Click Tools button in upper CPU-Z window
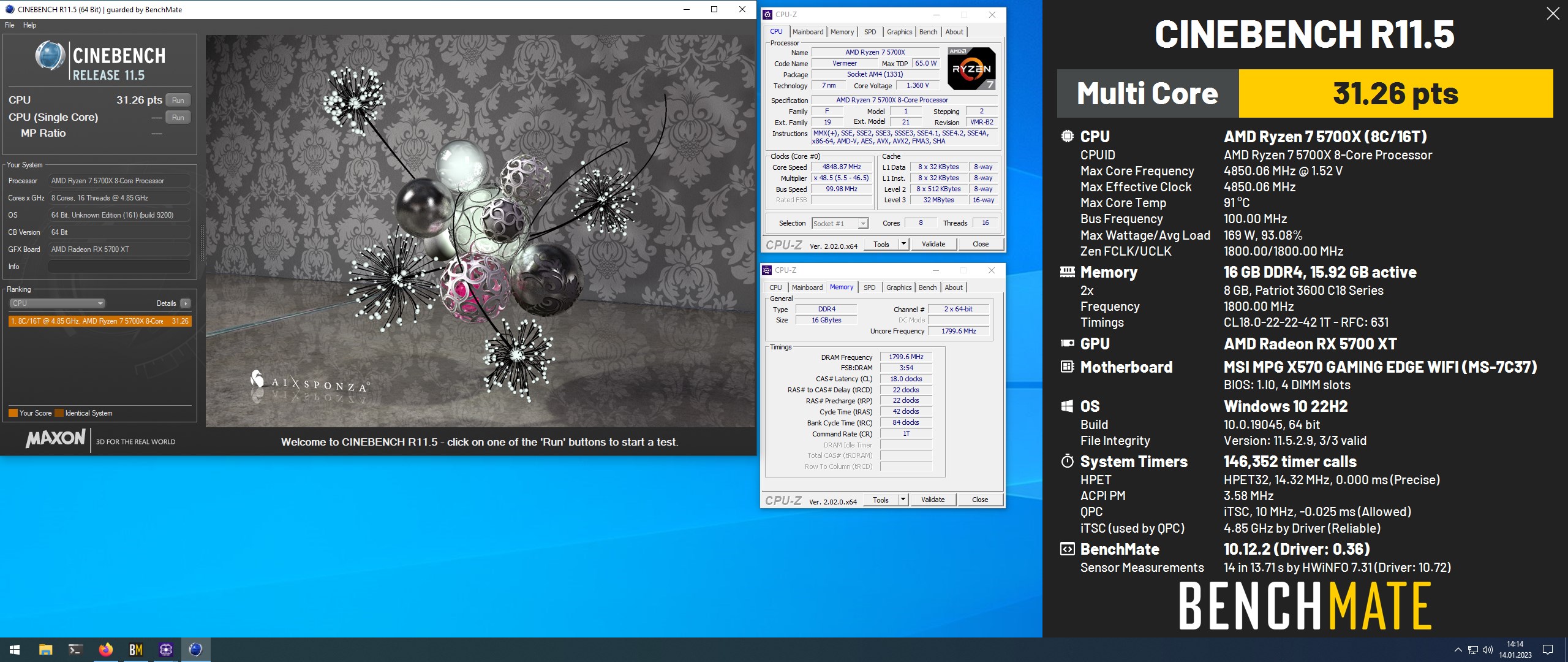This screenshot has width=1568, height=662. click(881, 244)
